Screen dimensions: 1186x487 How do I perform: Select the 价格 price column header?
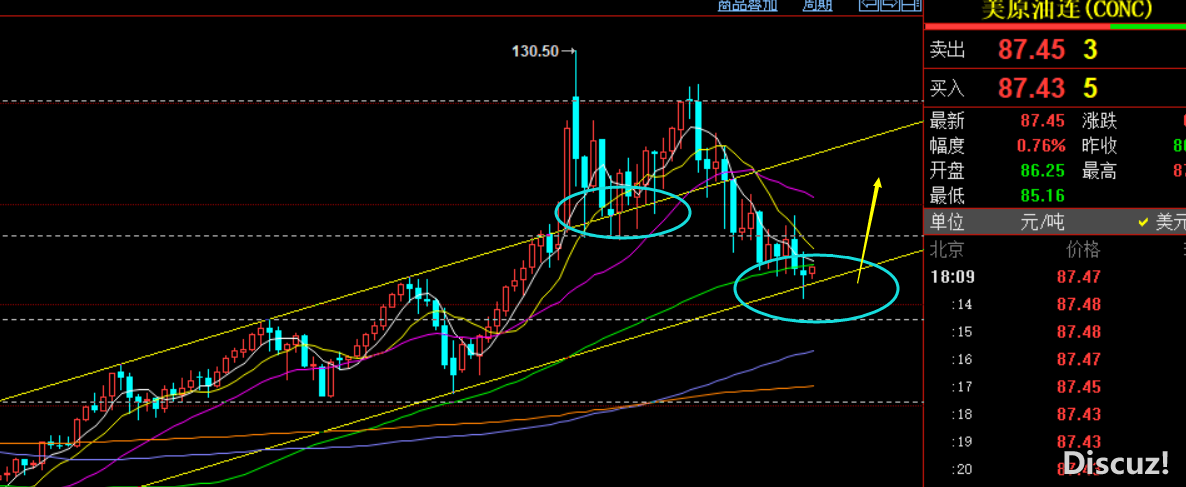pos(1082,249)
